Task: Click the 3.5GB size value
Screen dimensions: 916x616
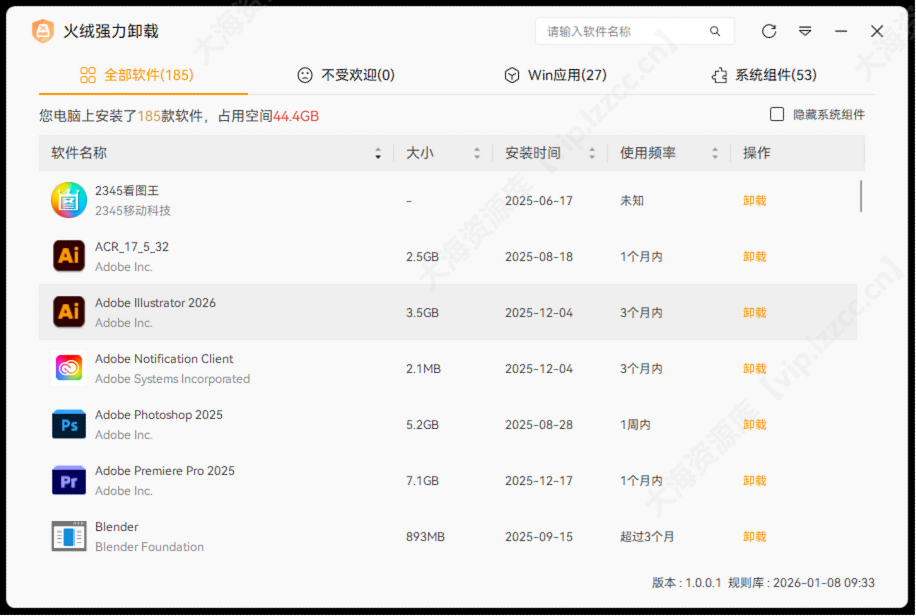Action: click(x=422, y=313)
